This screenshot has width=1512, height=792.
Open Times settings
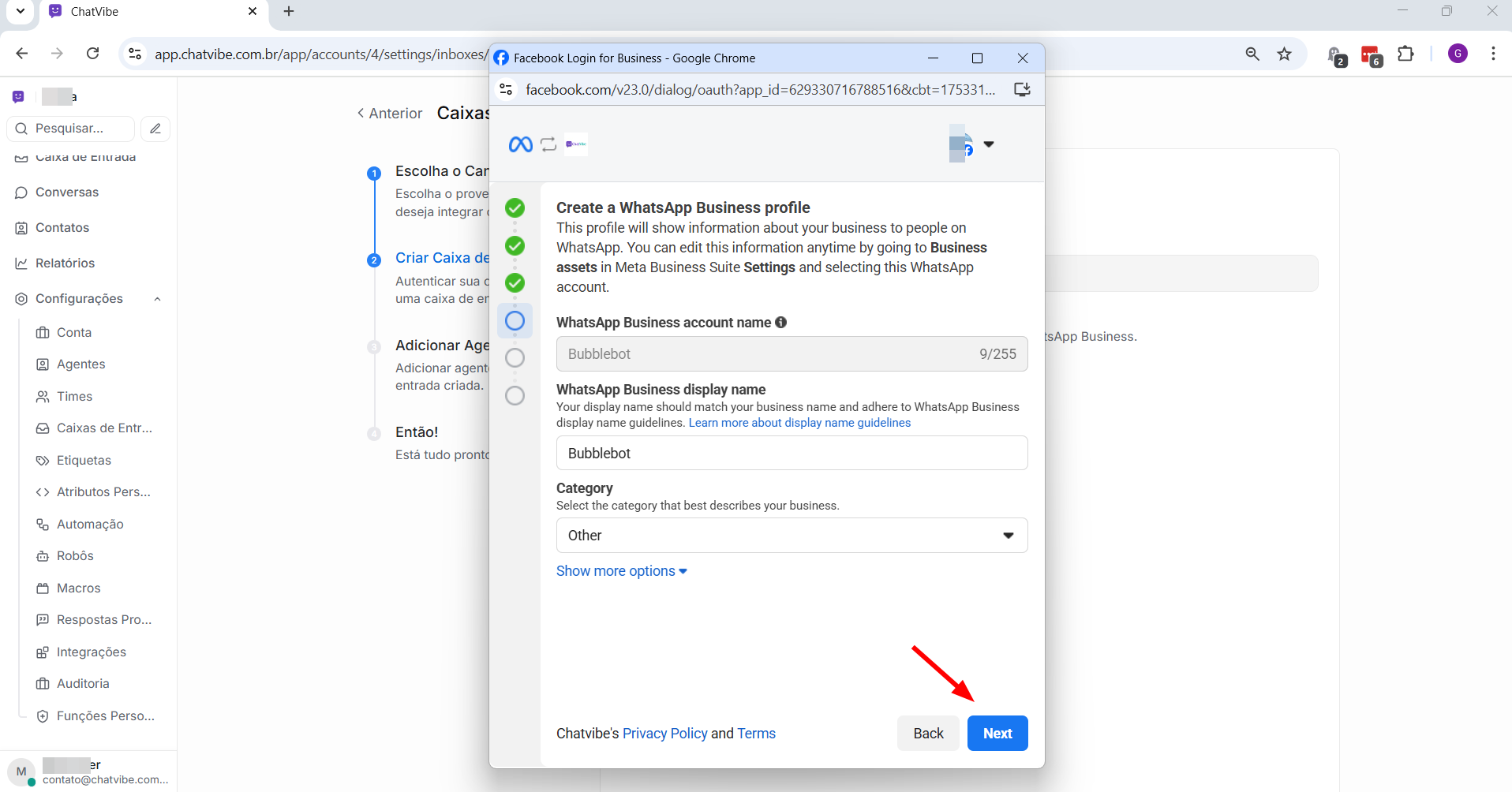74,396
